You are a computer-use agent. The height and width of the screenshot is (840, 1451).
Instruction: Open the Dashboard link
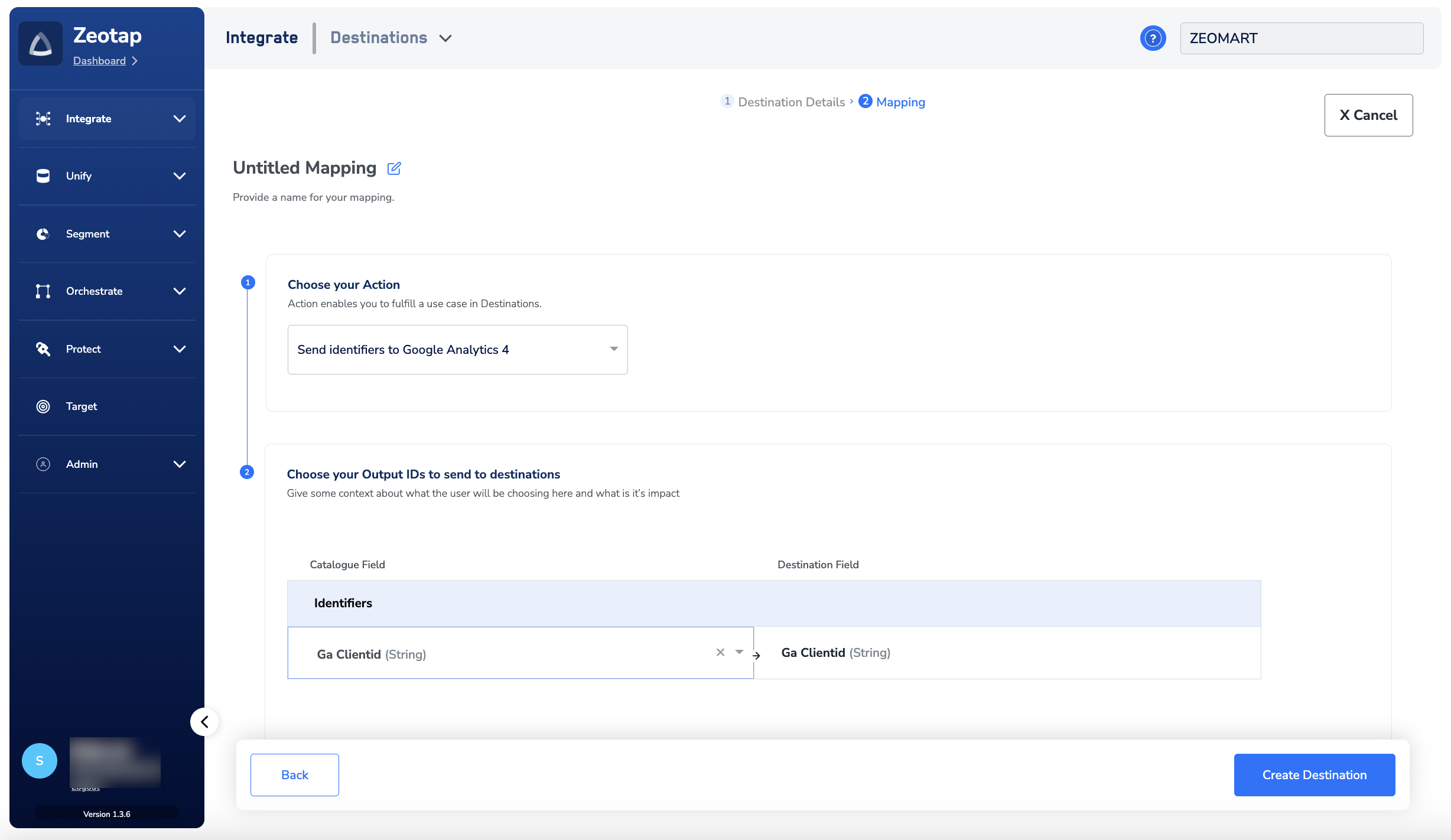pos(99,61)
